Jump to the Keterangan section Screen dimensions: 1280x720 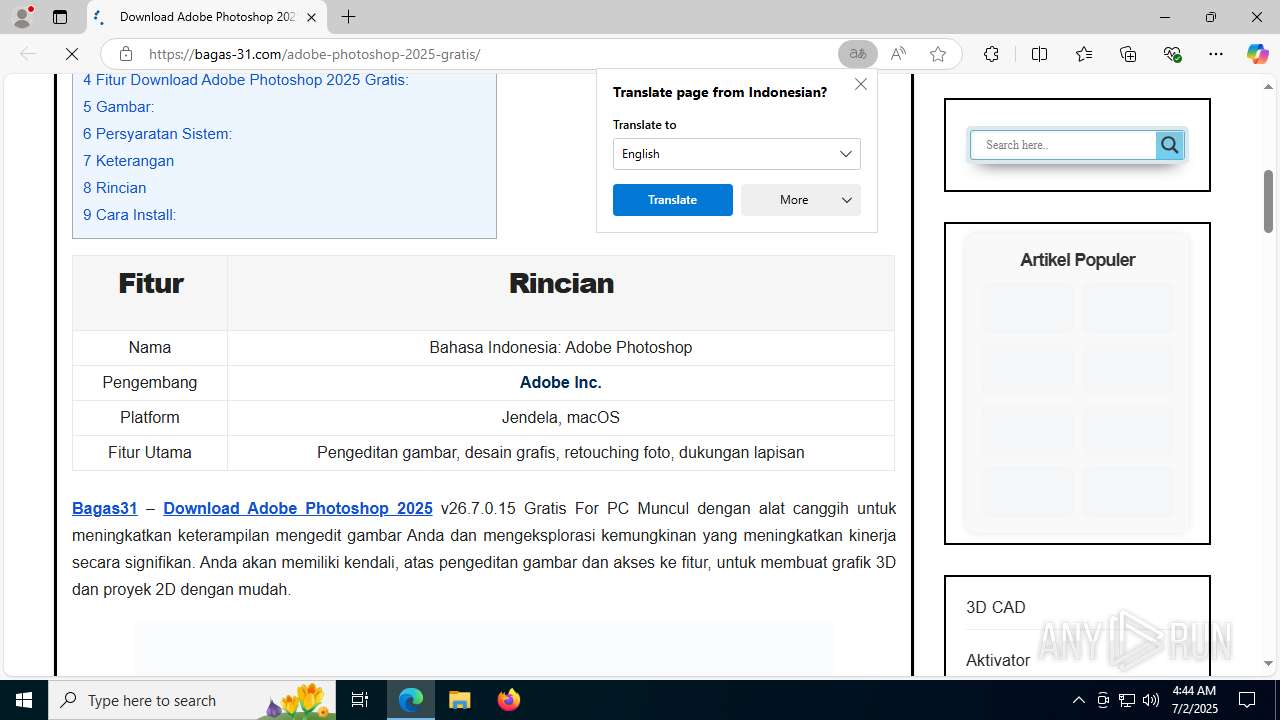[129, 161]
